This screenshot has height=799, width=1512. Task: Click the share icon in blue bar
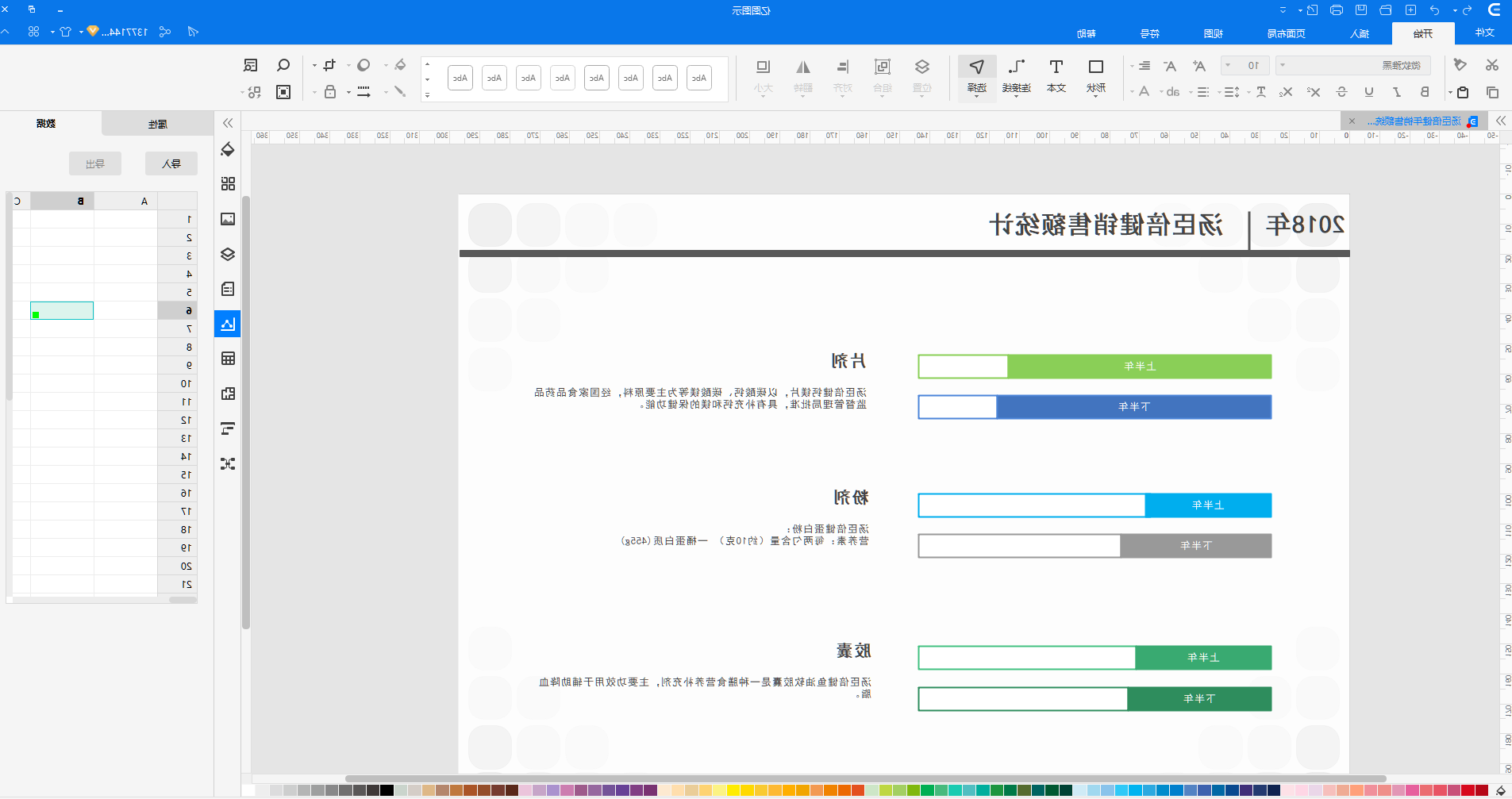click(165, 32)
